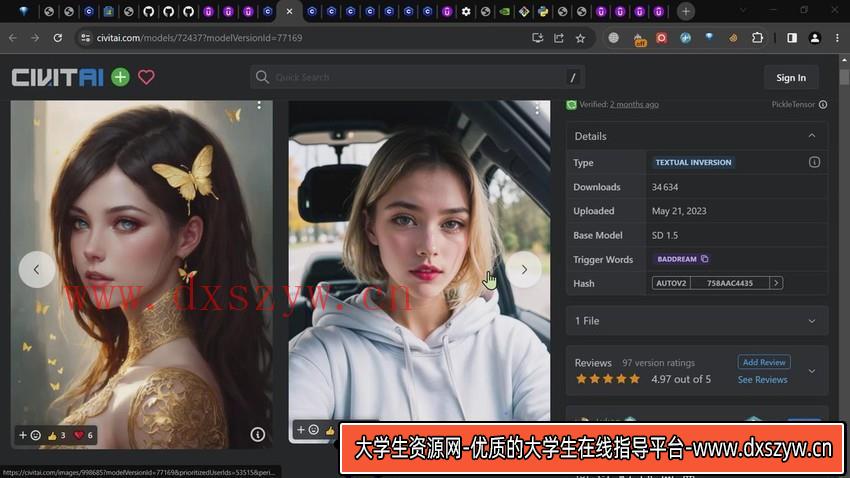
Task: Open the See Reviews link
Action: [x=762, y=380]
